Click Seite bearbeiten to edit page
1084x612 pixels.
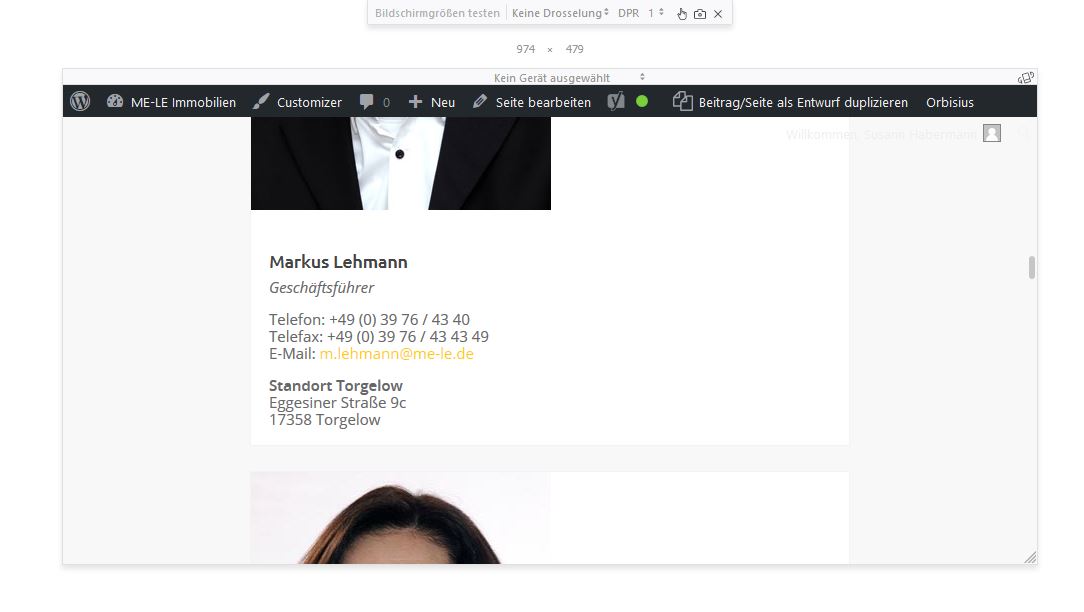click(x=532, y=102)
